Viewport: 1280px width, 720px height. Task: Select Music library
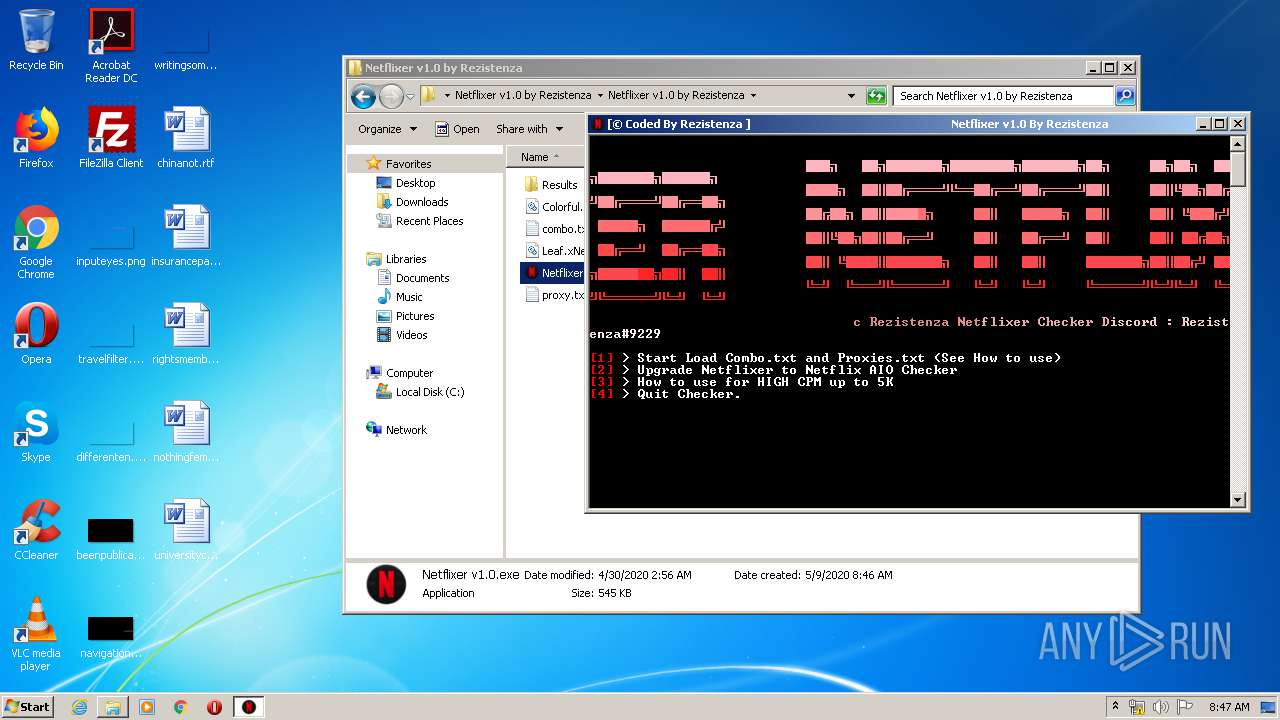(399, 297)
